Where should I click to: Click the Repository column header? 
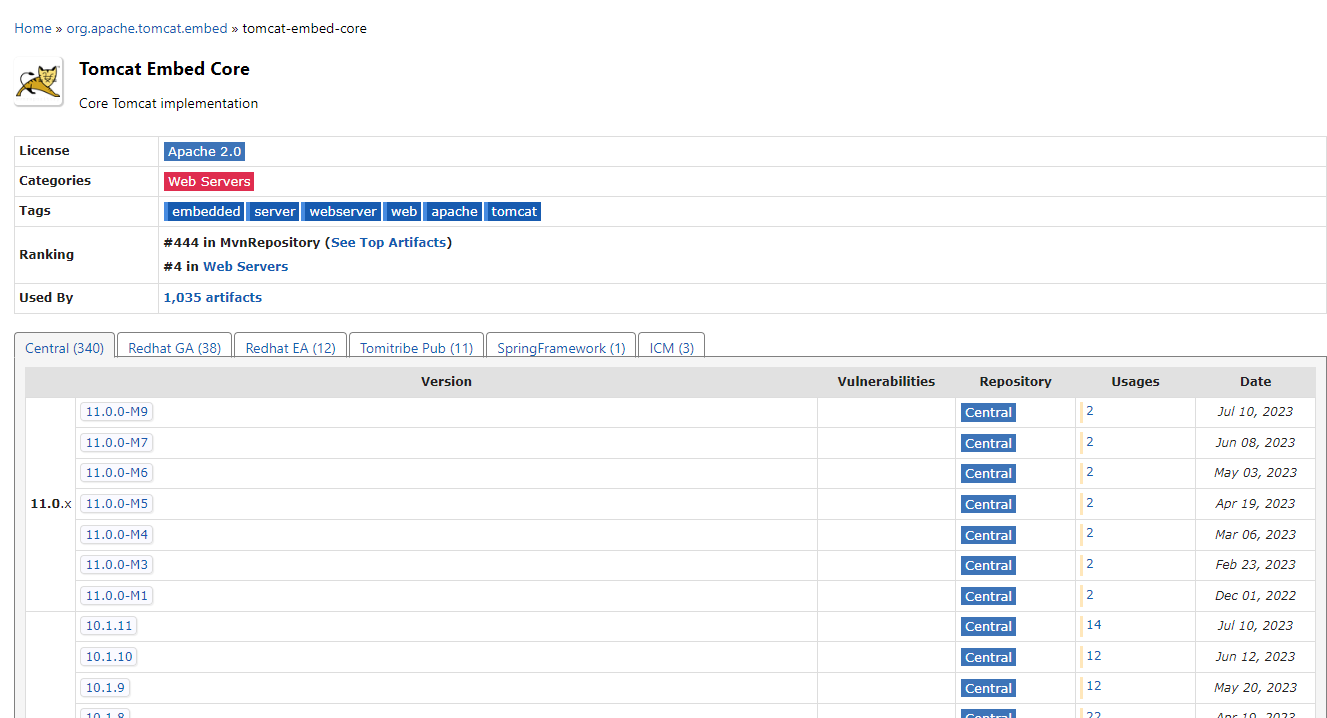click(1015, 381)
